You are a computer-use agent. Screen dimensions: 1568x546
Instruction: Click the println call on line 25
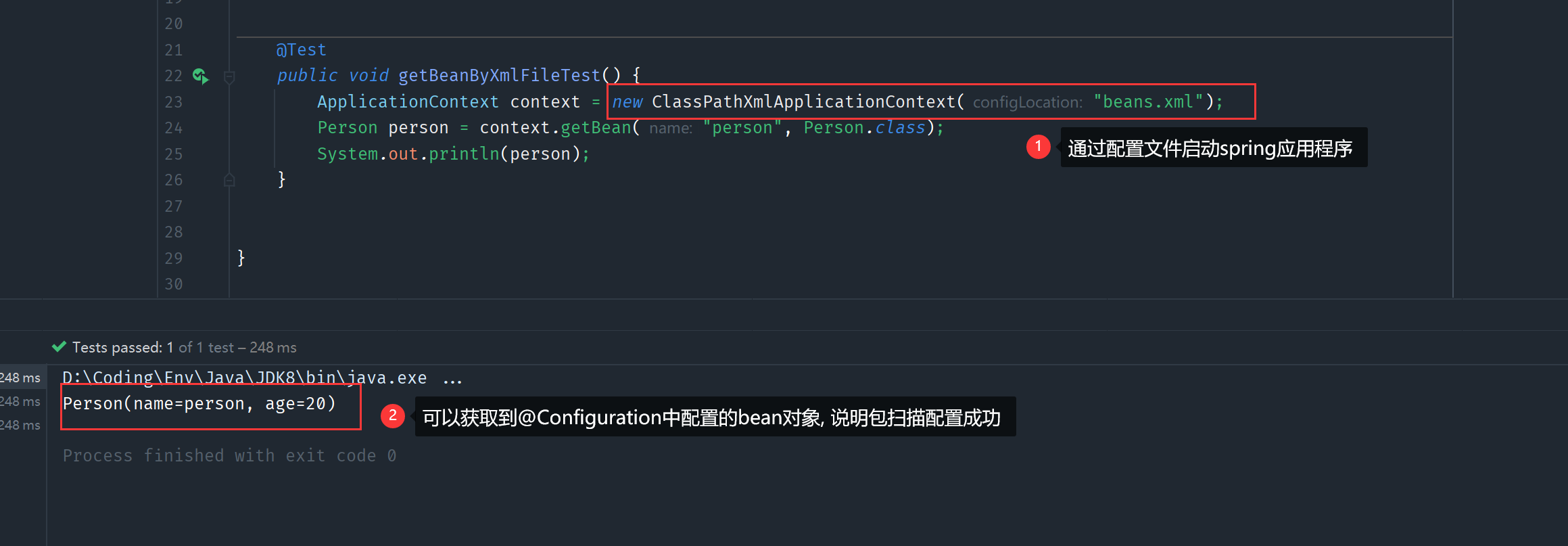pyautogui.click(x=463, y=154)
